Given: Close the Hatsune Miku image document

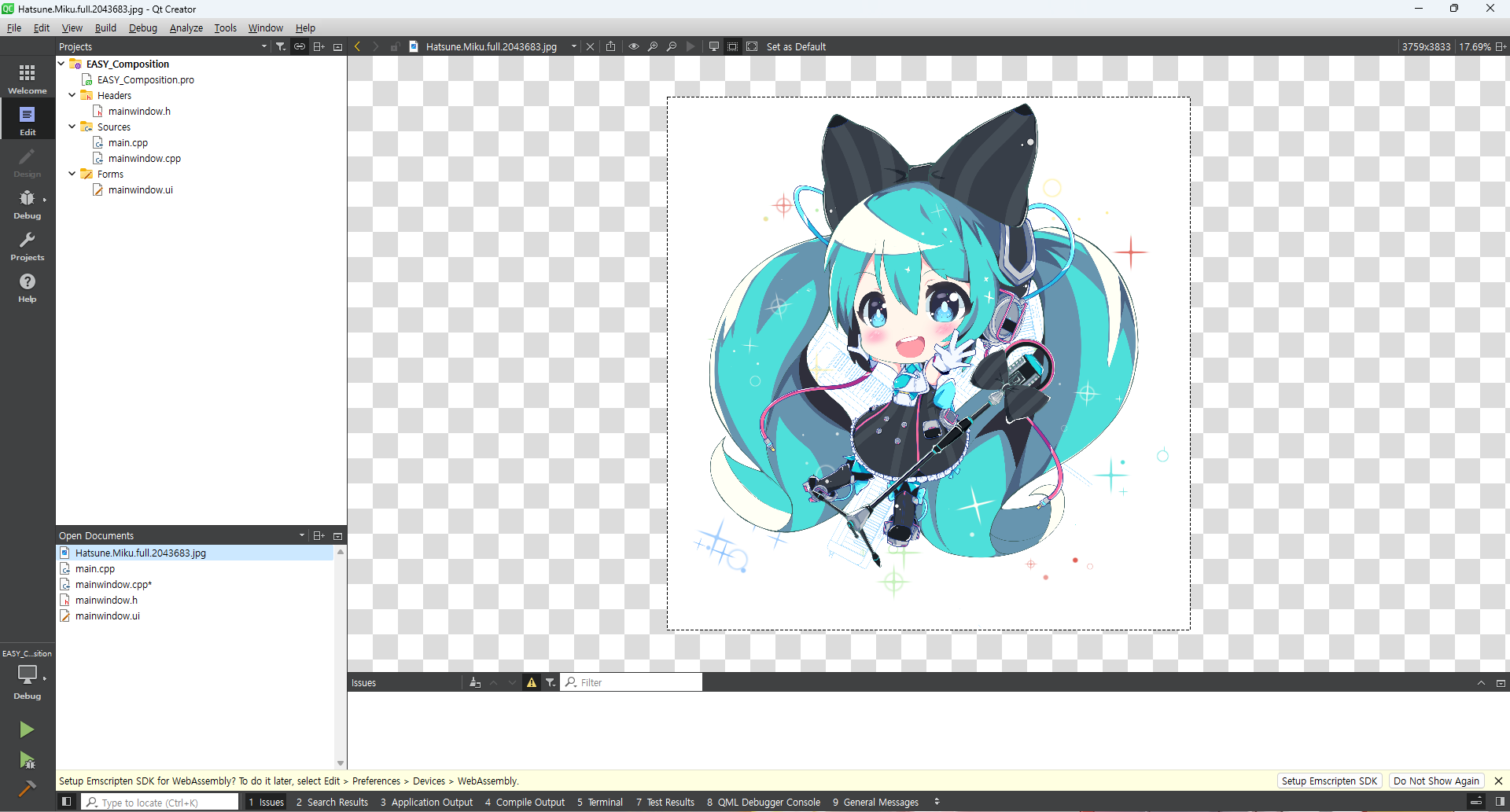Looking at the screenshot, I should (591, 46).
